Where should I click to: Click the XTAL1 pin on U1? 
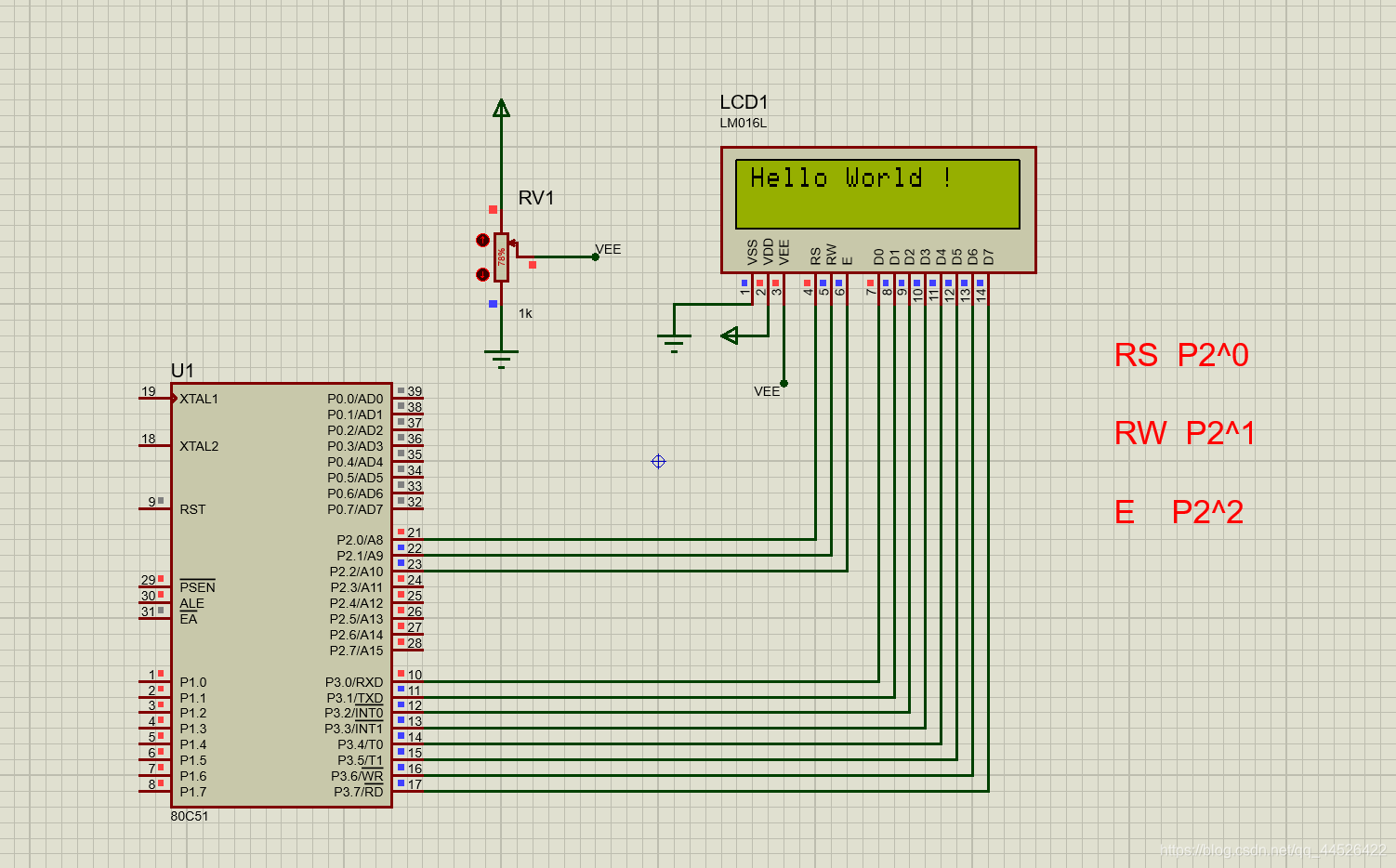pyautogui.click(x=199, y=399)
